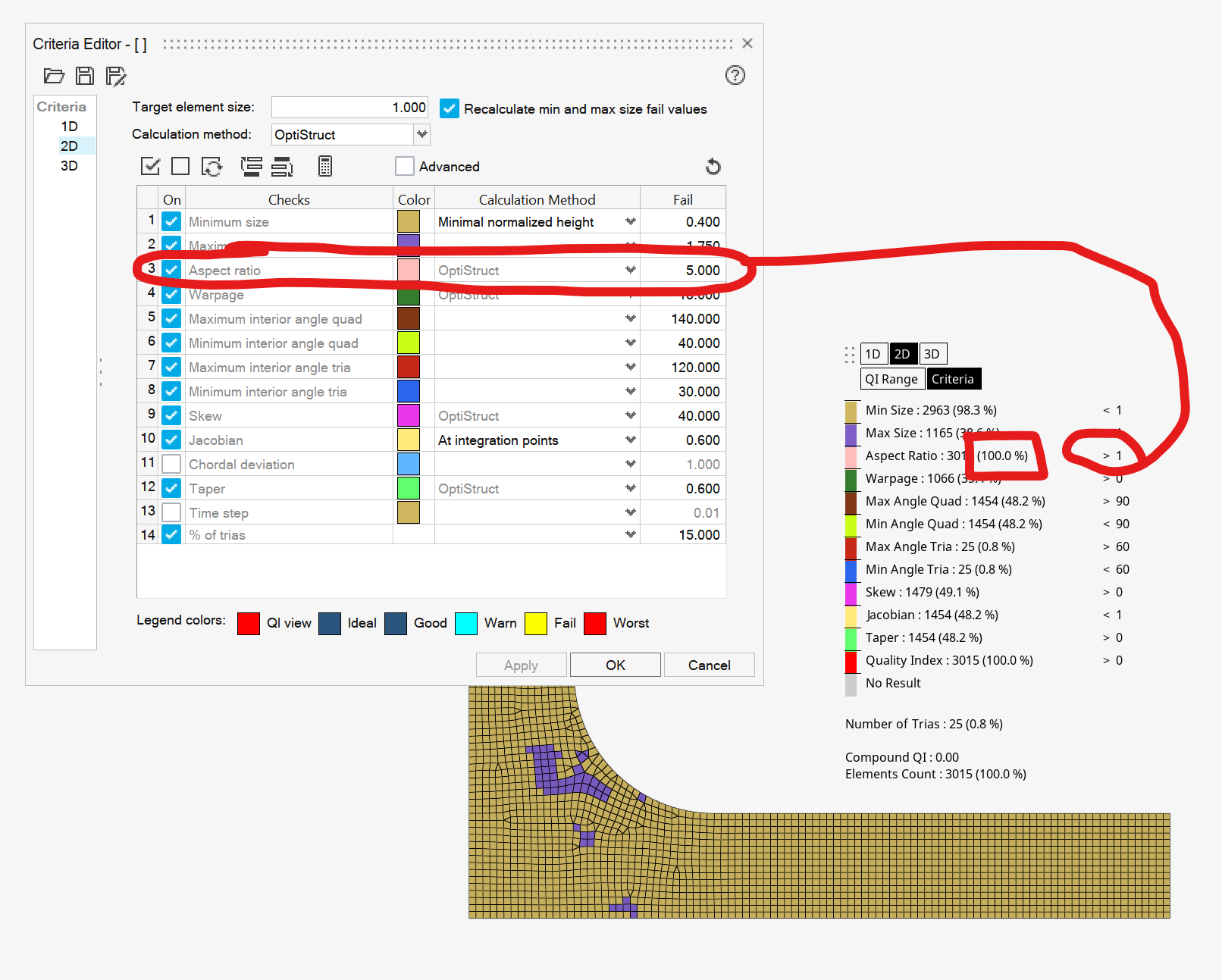Close the Criteria Editor dialog
The image size is (1222, 980).
click(x=747, y=43)
